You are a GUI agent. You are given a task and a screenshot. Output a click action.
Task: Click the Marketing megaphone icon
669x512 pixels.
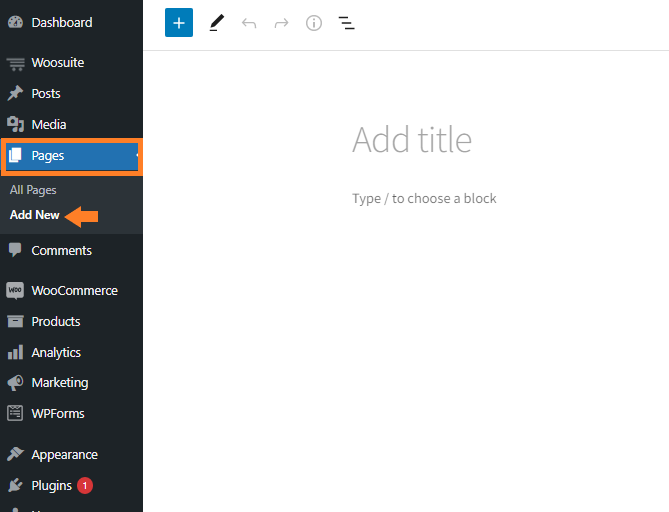point(15,383)
